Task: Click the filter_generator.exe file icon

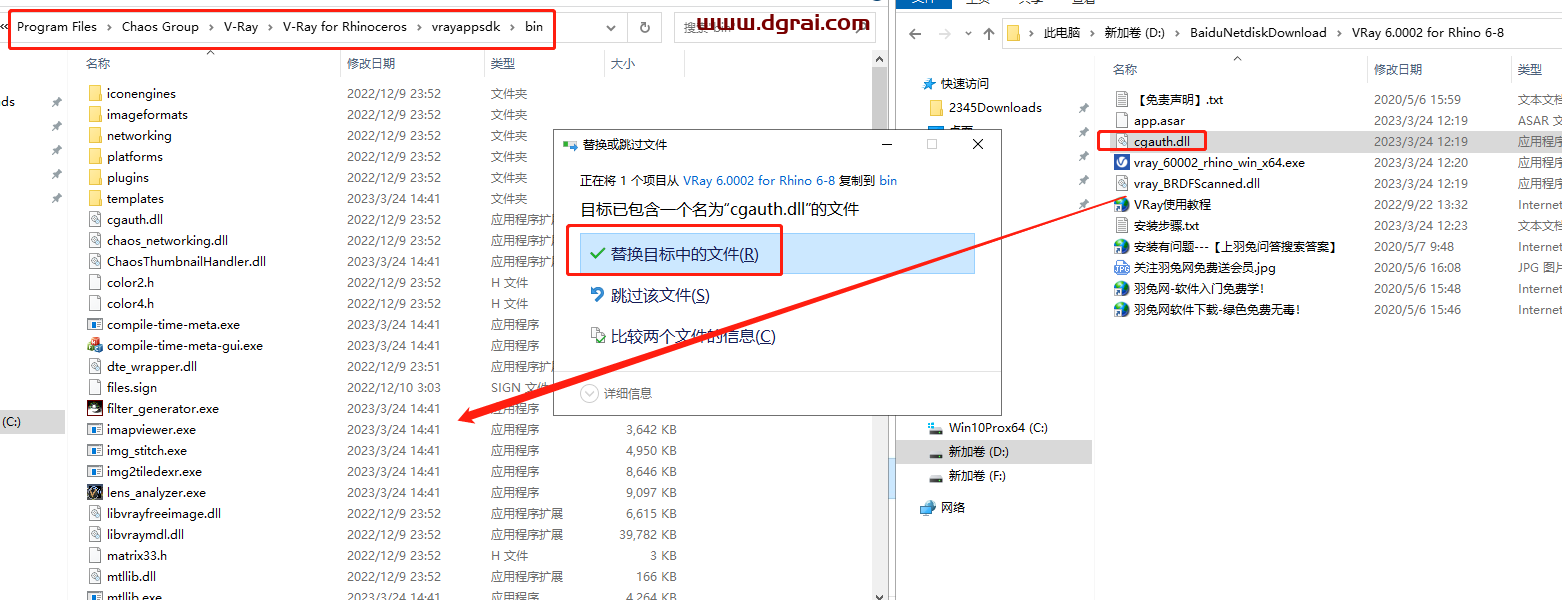Action: click(x=95, y=409)
